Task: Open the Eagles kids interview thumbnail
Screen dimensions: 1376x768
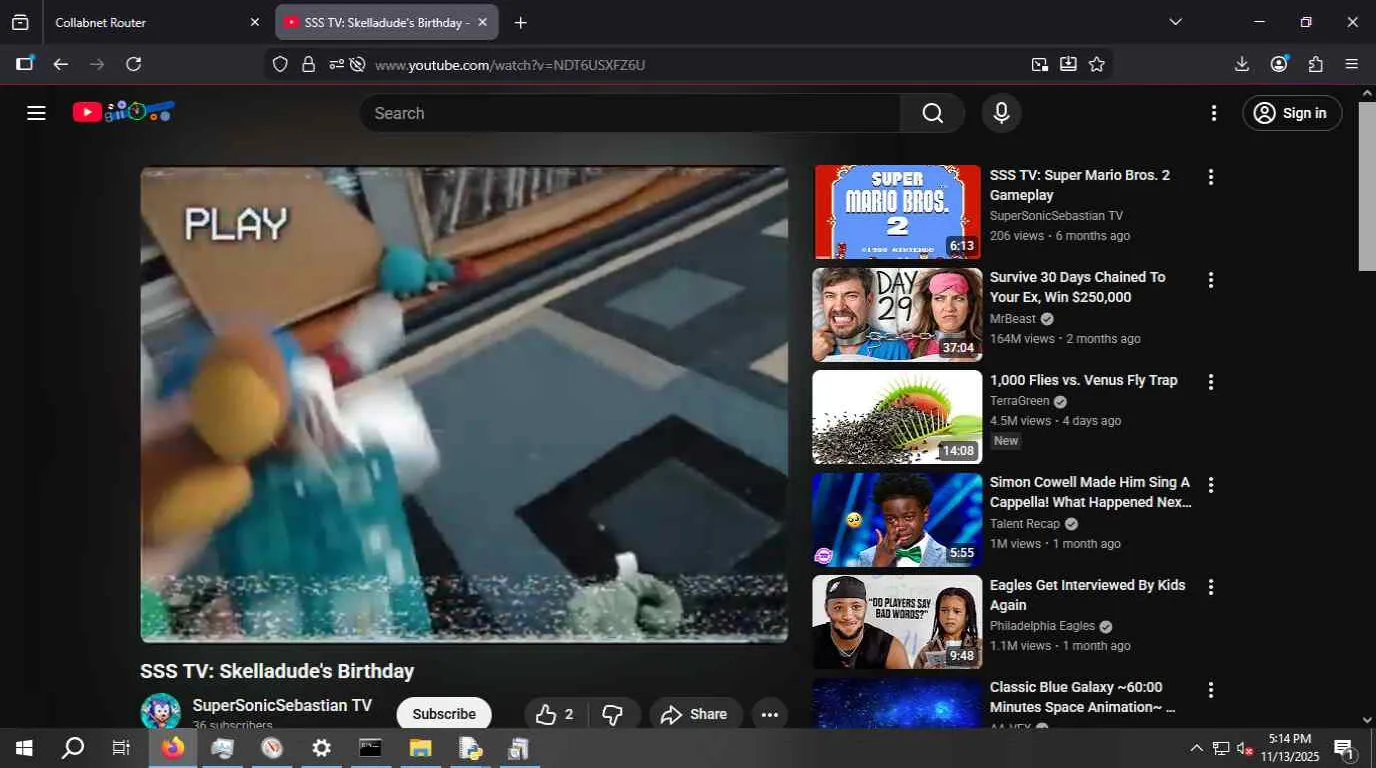Action: pyautogui.click(x=897, y=622)
